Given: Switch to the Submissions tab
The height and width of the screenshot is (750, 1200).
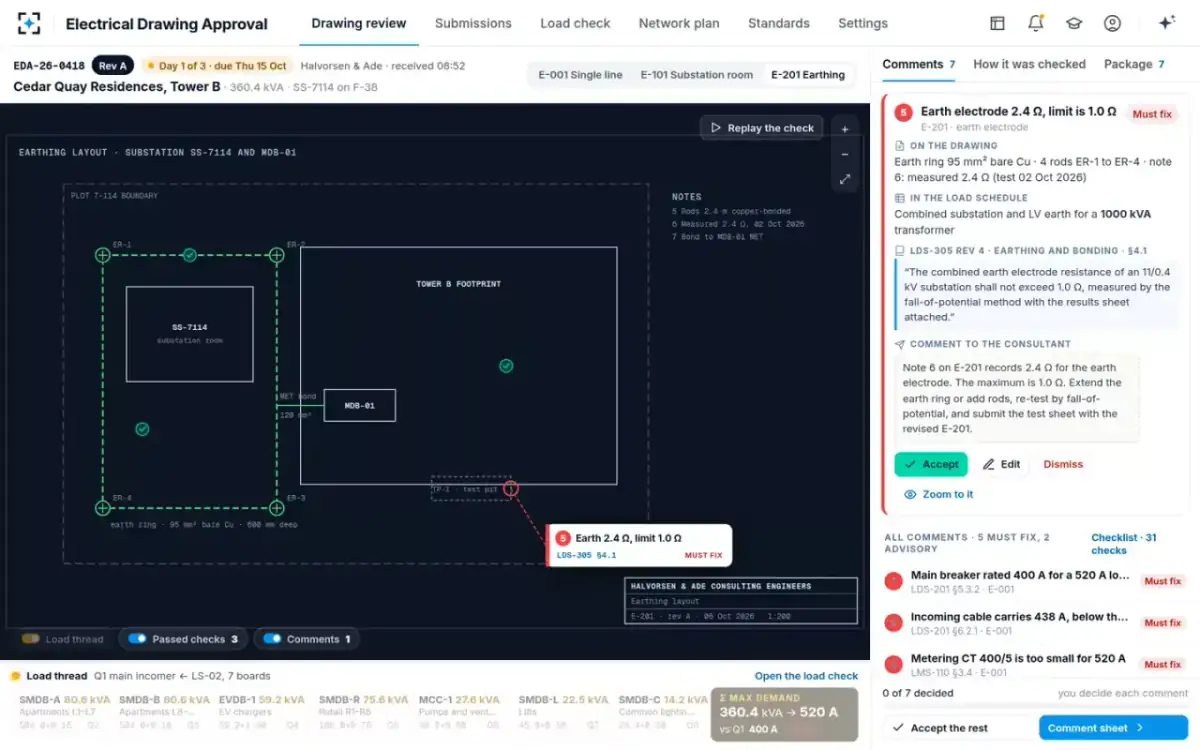Looking at the screenshot, I should [473, 23].
